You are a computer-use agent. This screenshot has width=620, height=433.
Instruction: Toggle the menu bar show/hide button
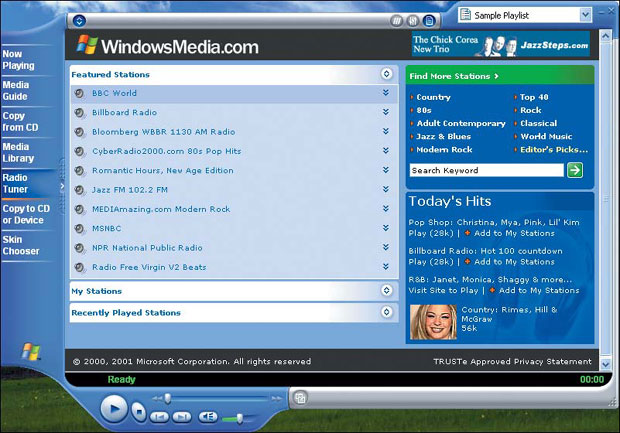coord(79,21)
